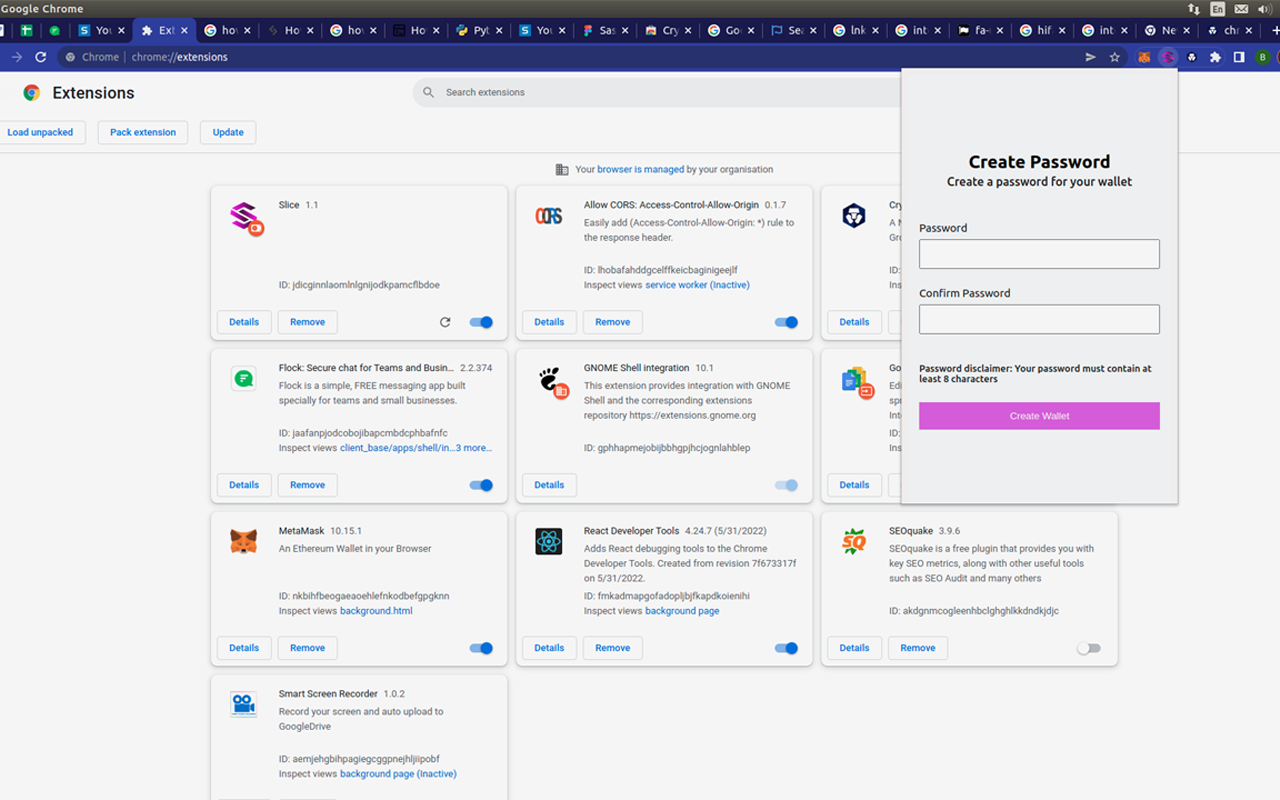Switch to the Cry browser tab

tap(667, 30)
